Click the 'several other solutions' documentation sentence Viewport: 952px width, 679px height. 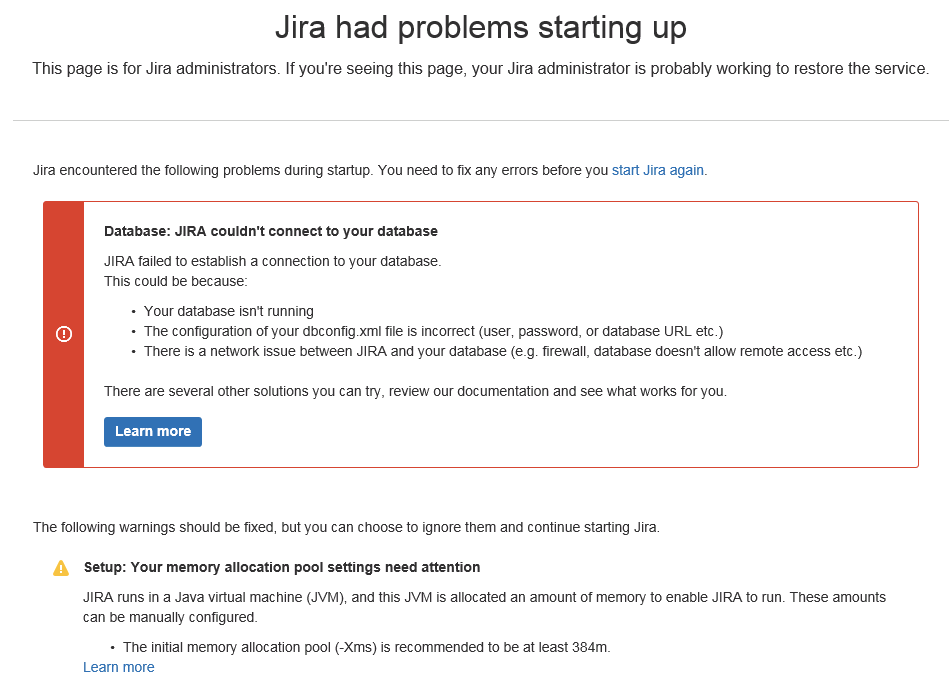[x=415, y=391]
